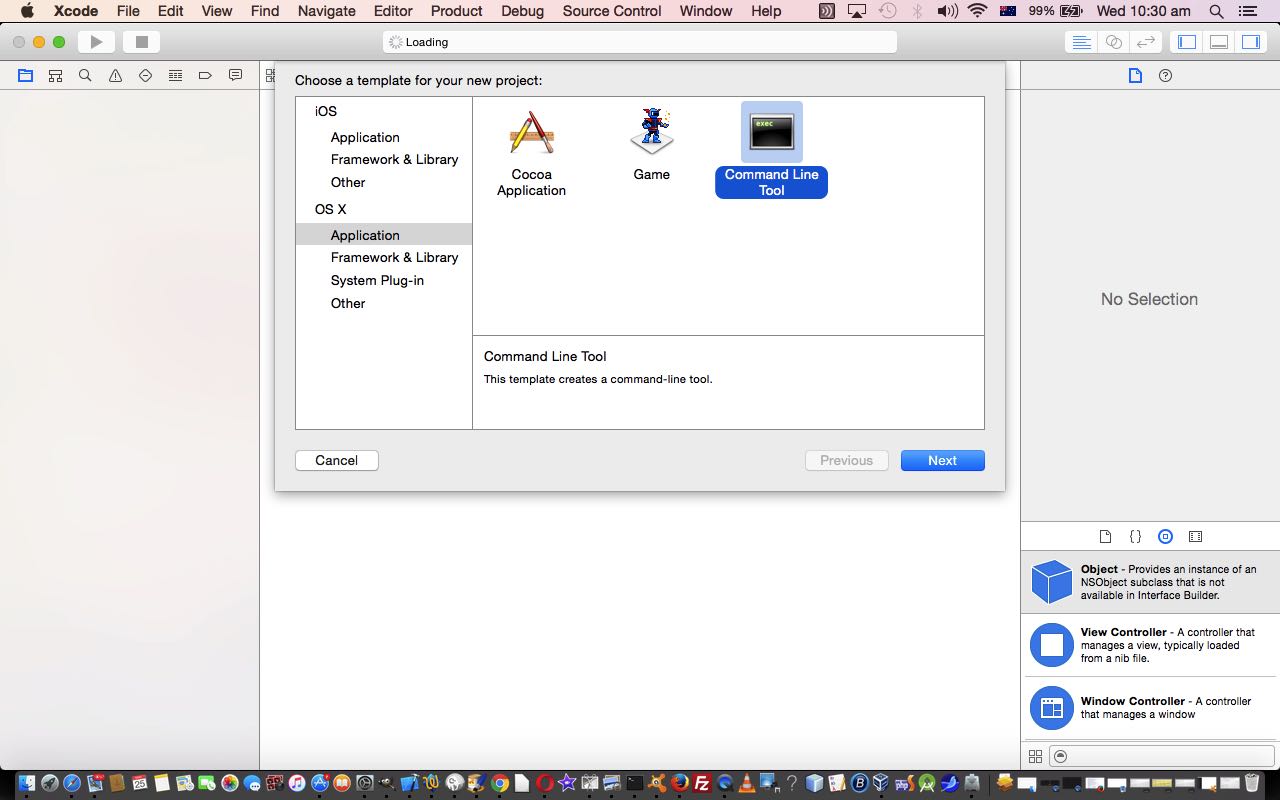The height and width of the screenshot is (800, 1280).
Task: Select the Cocoa Application template icon
Action: click(x=531, y=132)
